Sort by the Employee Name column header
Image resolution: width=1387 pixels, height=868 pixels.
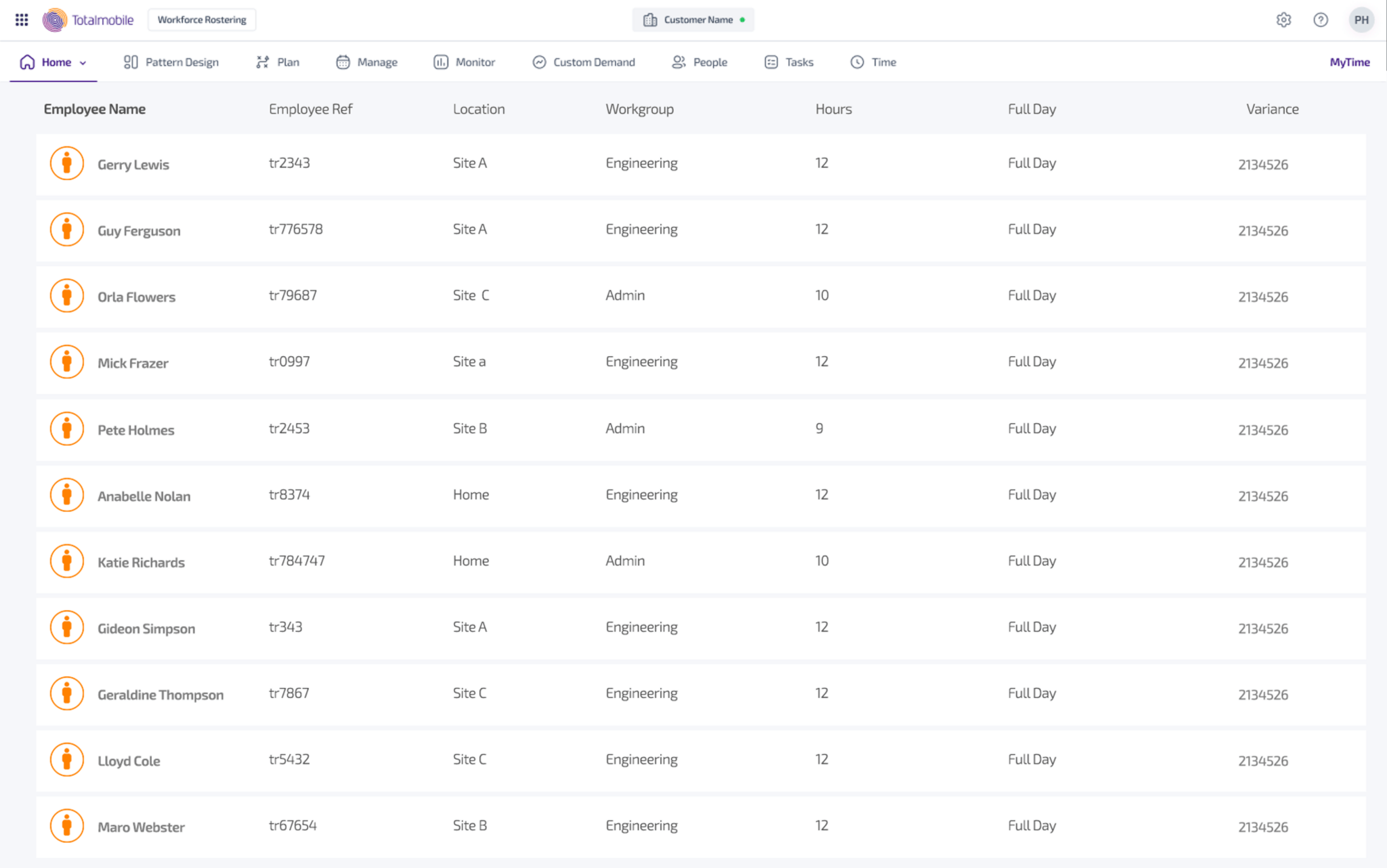[x=95, y=108]
